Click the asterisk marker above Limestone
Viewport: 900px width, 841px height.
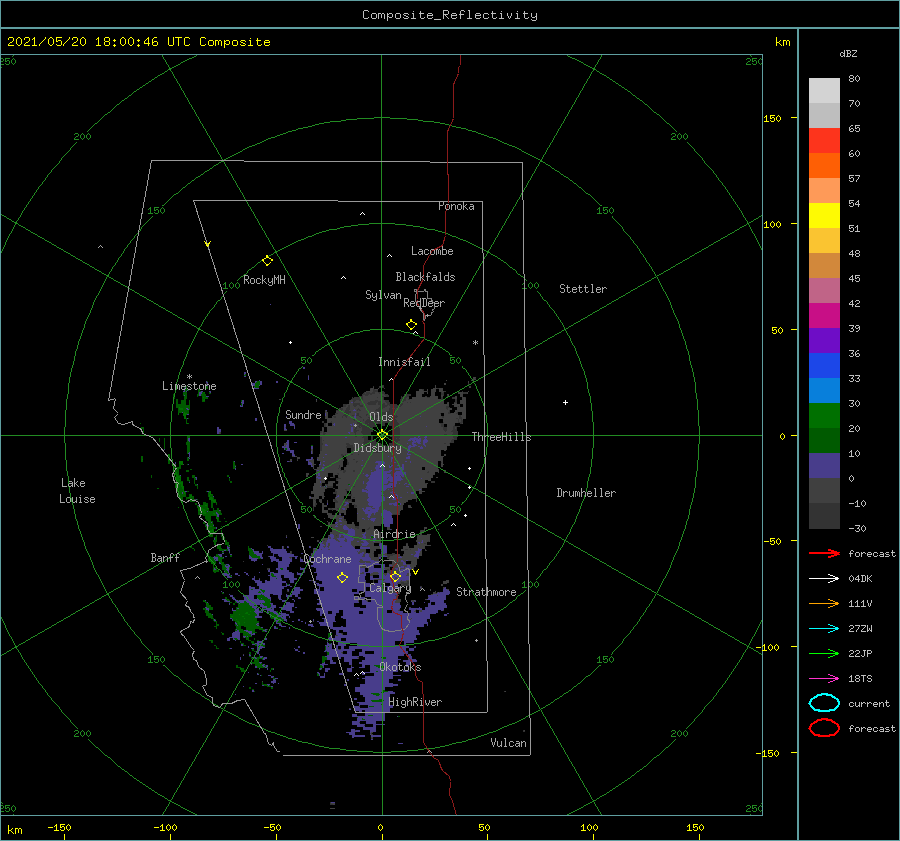[189, 377]
